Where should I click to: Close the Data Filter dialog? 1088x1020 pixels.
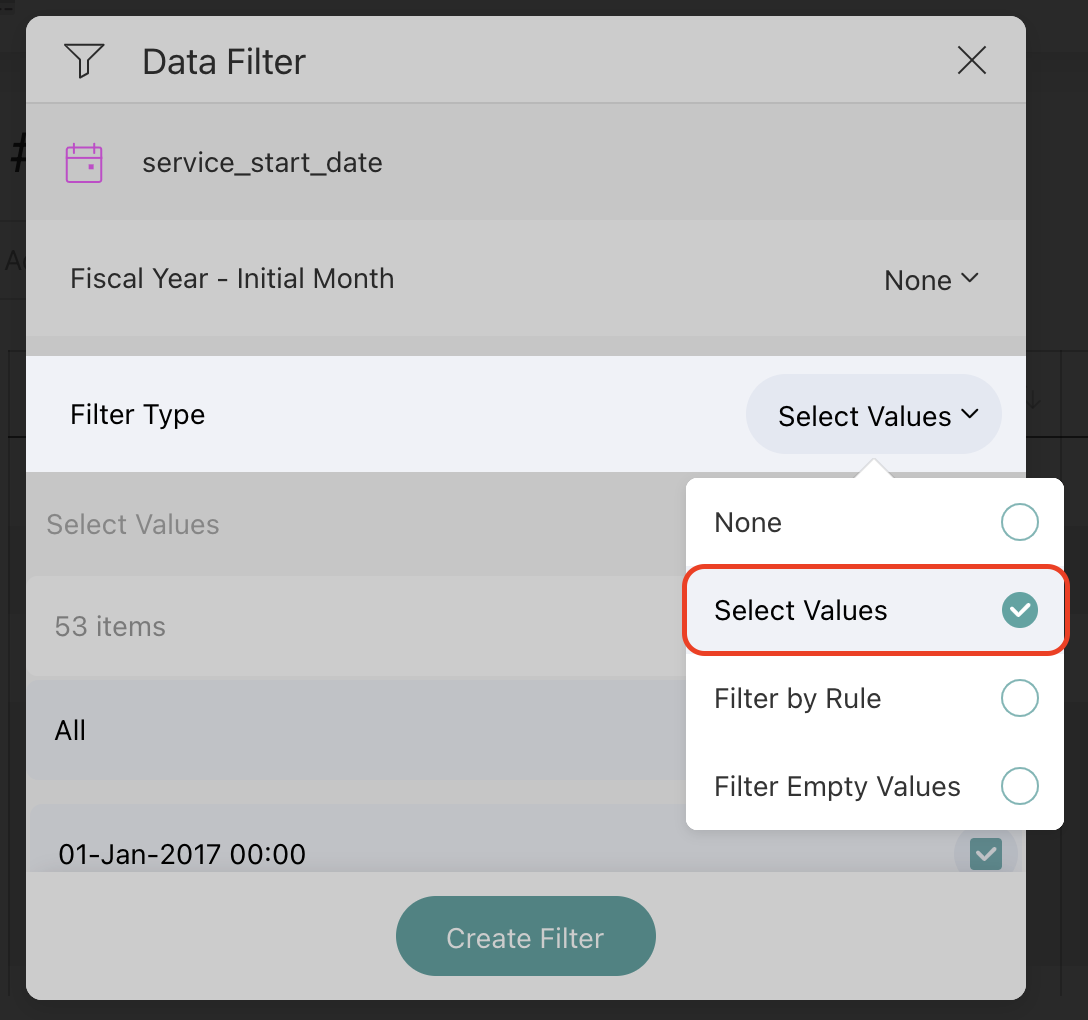[x=972, y=61]
